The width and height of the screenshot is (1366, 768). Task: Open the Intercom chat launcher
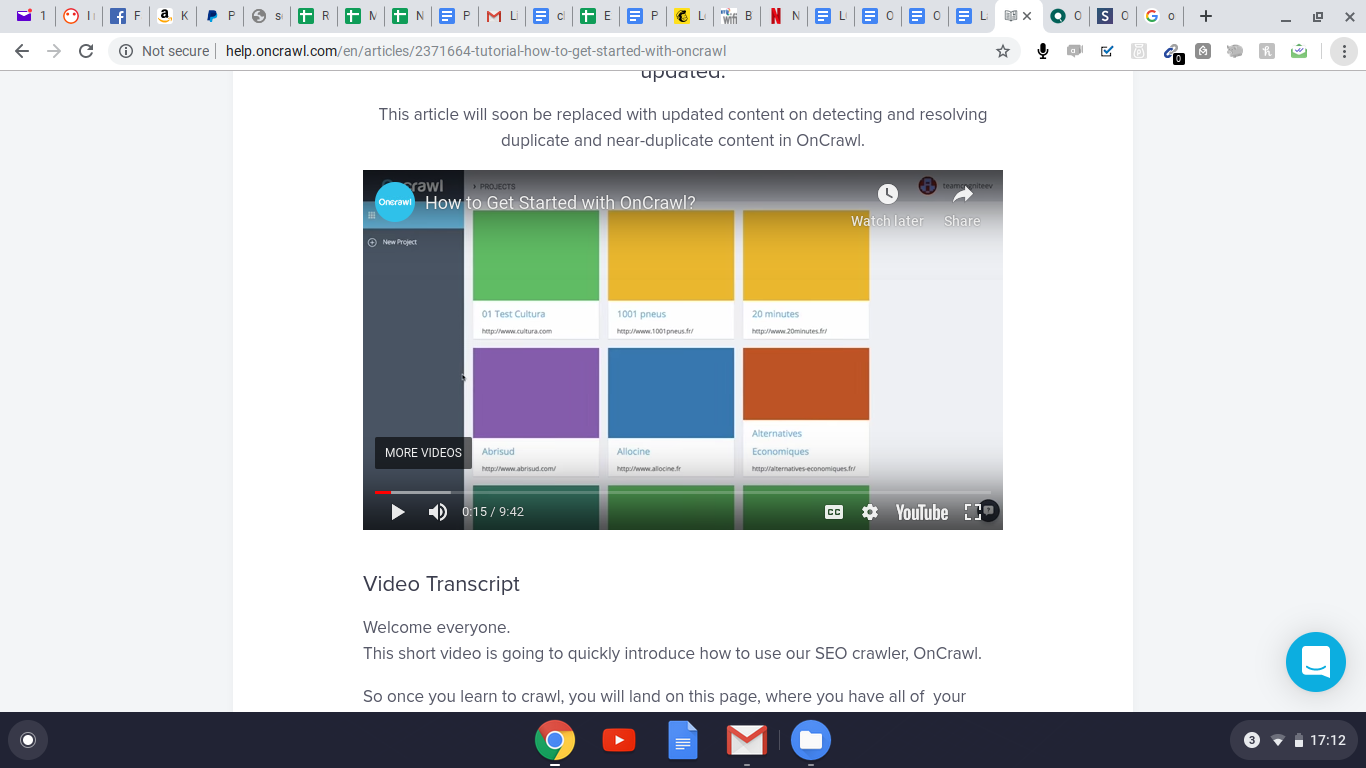(x=1316, y=662)
